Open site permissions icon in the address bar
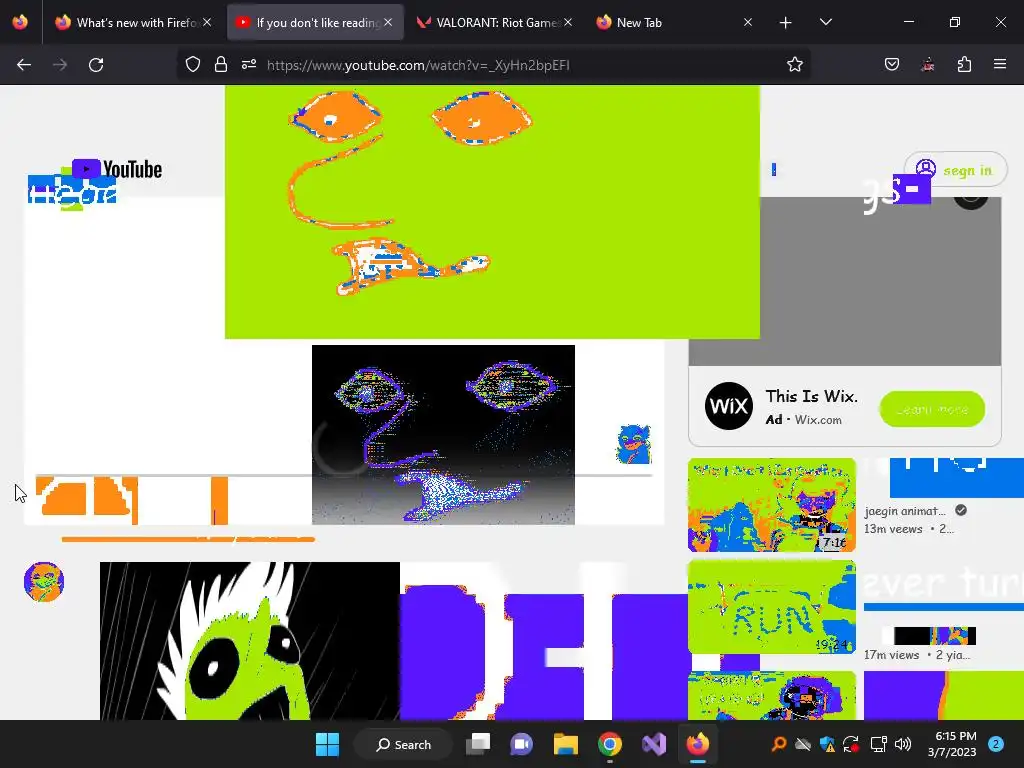This screenshot has height=768, width=1024. click(x=249, y=64)
